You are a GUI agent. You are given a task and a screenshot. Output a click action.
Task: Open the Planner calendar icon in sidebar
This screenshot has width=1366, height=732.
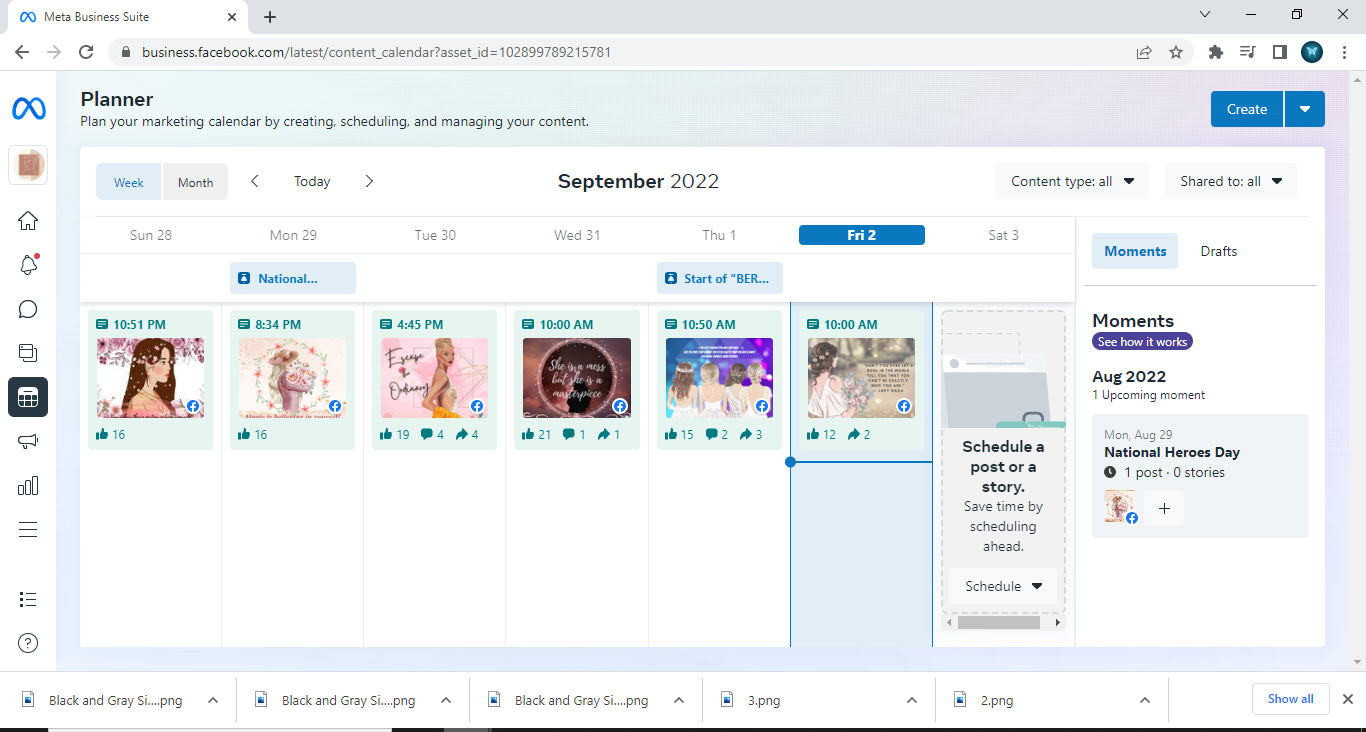coord(28,397)
